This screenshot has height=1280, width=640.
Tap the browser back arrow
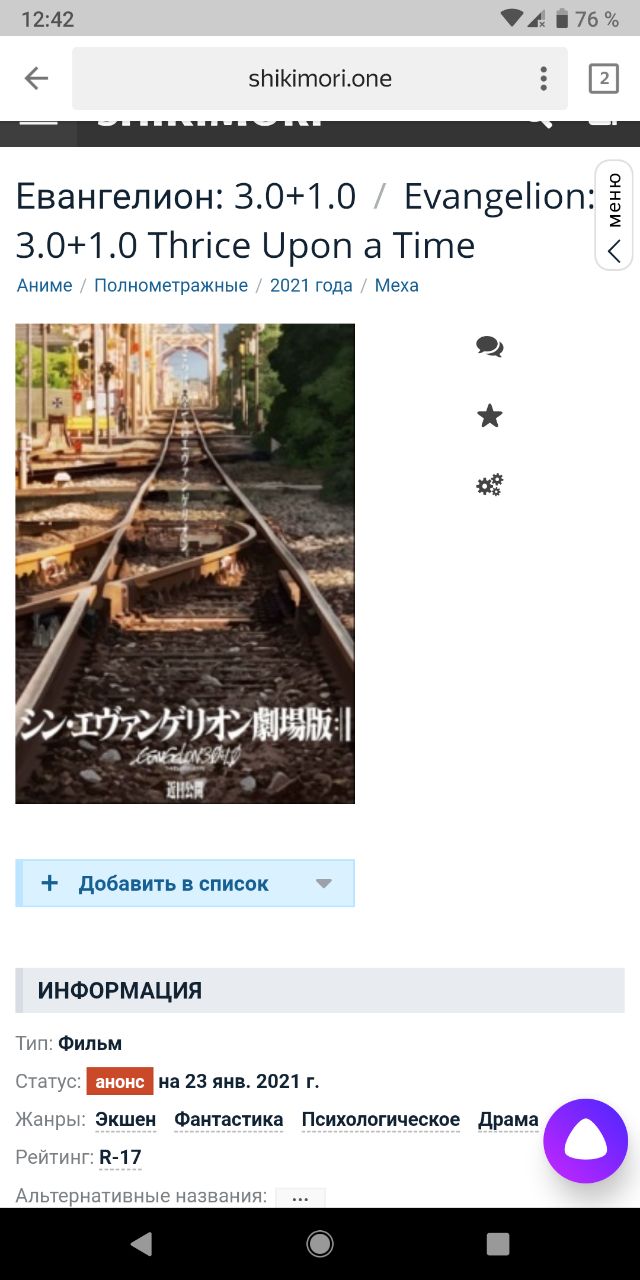point(36,78)
